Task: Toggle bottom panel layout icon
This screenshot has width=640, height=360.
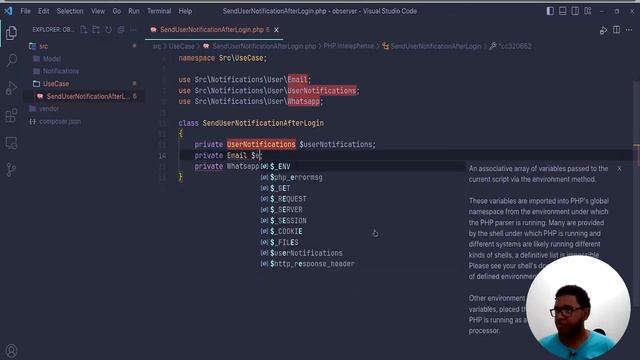Action: 562,11
